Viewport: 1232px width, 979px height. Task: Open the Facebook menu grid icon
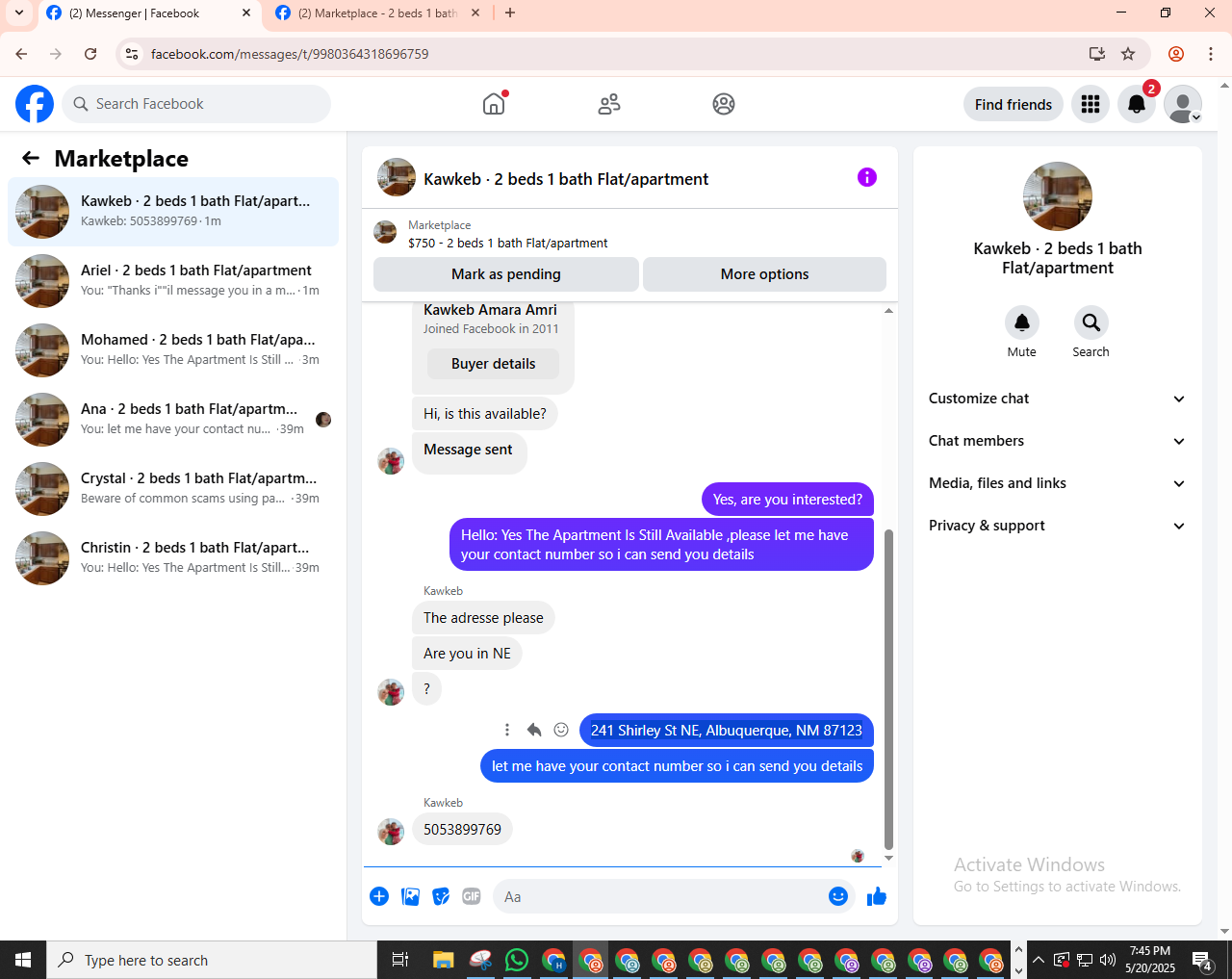[1091, 104]
